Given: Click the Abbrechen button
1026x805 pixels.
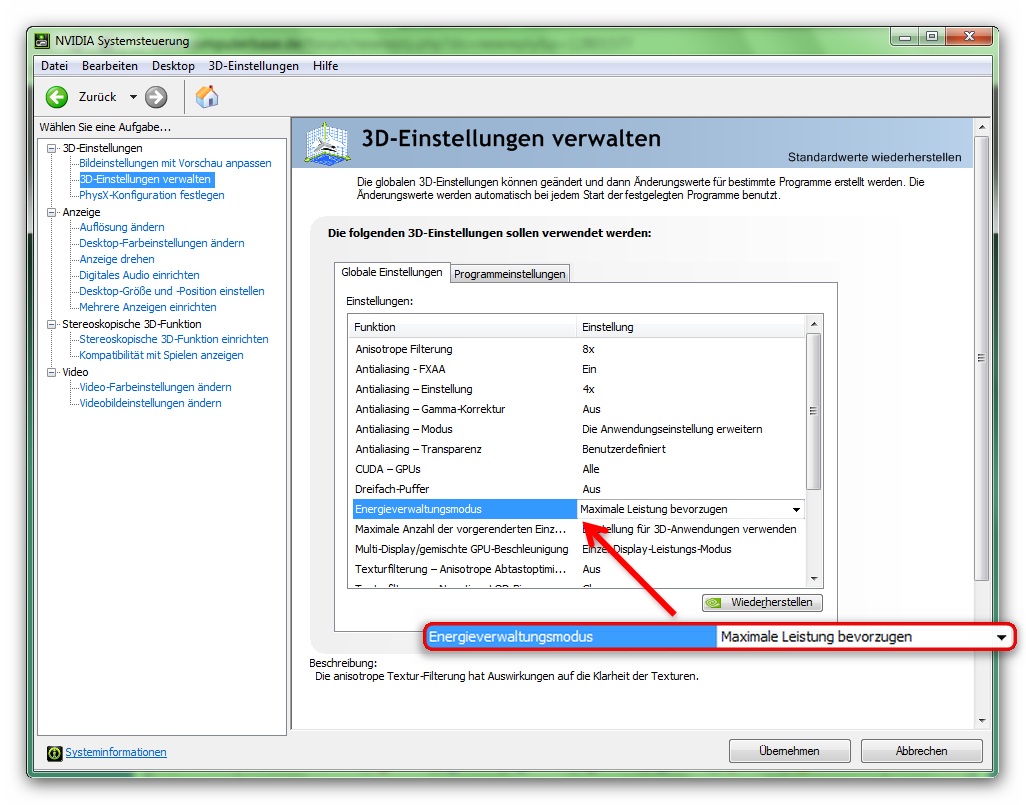Looking at the screenshot, I should [921, 751].
